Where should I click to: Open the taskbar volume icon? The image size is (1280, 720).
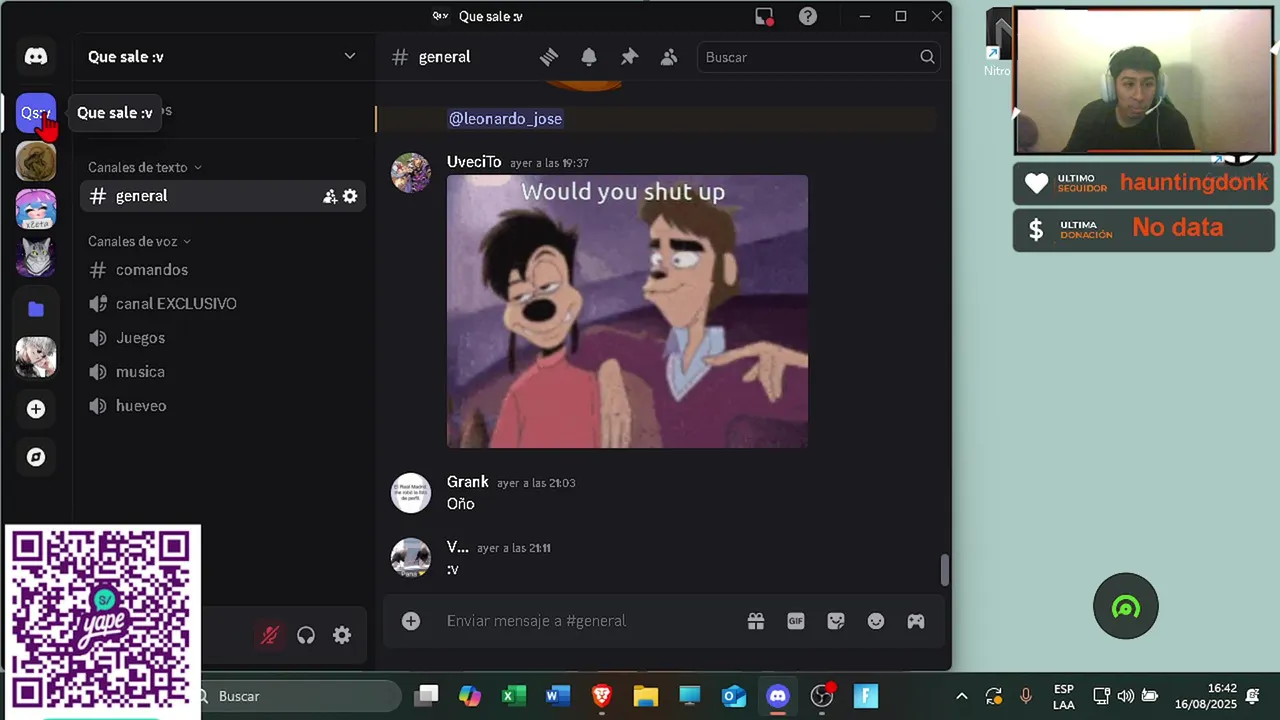tap(1126, 696)
